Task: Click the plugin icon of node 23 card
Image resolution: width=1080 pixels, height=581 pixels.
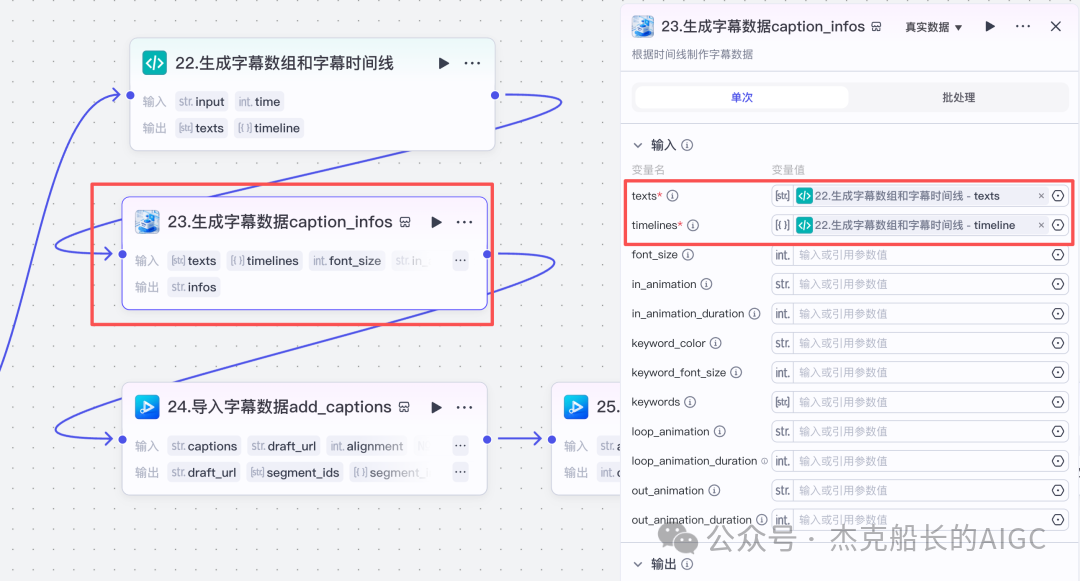Action: tap(147, 222)
